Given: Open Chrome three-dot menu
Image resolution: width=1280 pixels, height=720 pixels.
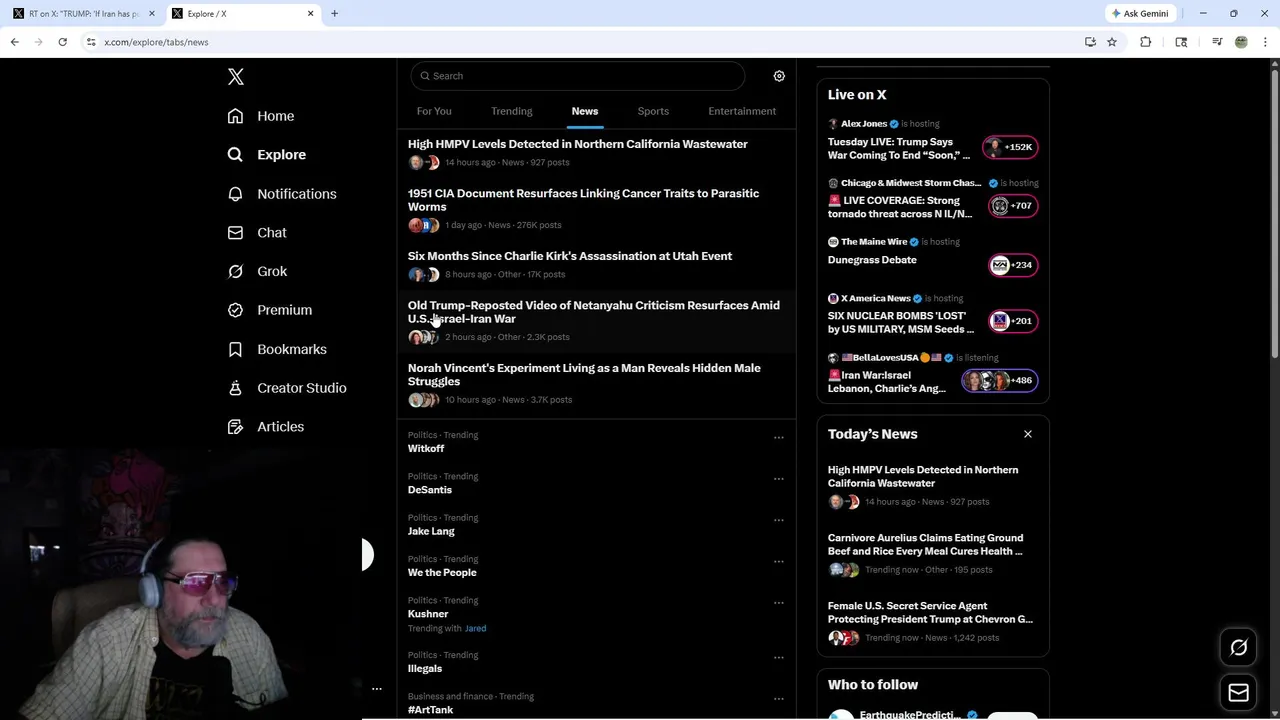Looking at the screenshot, I should (1265, 42).
